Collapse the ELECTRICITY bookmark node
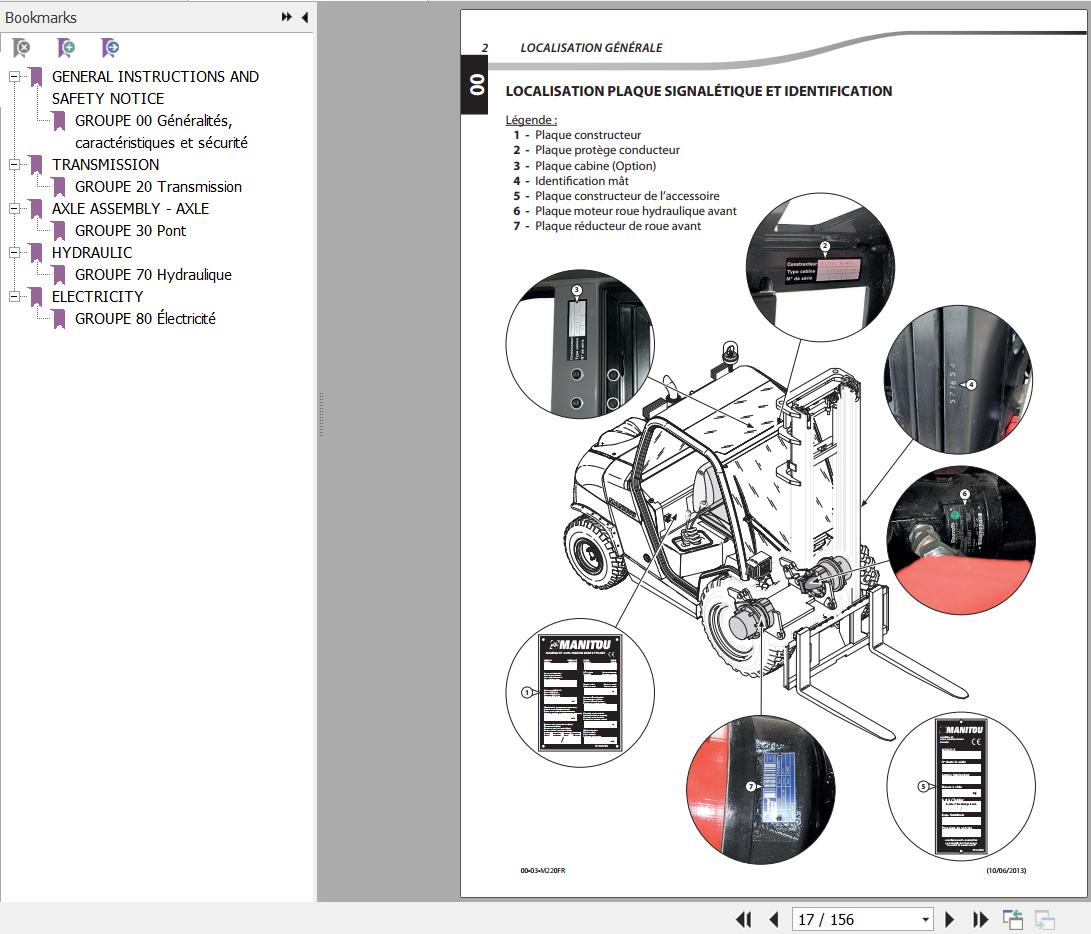Viewport: 1091px width, 934px height. click(14, 297)
